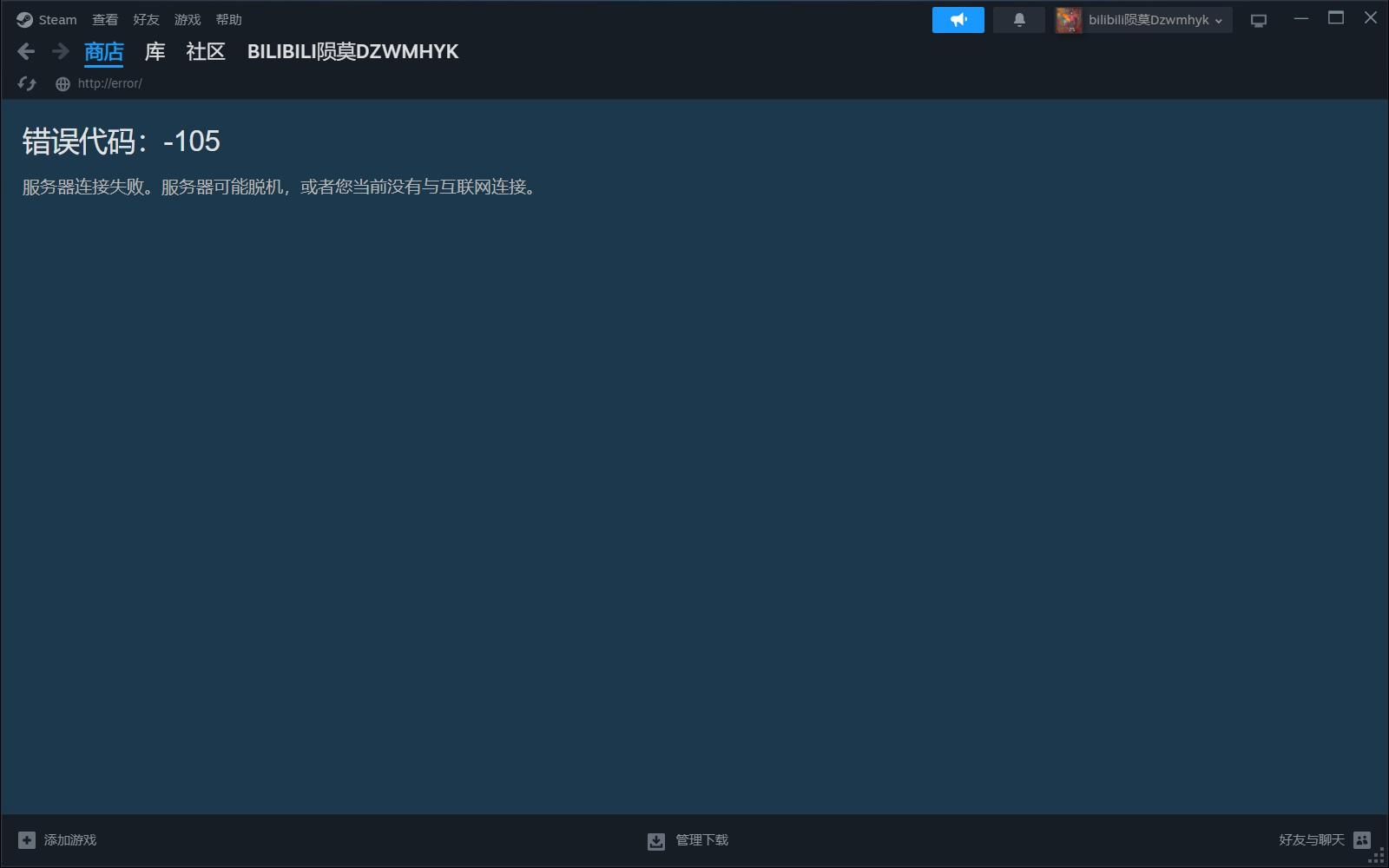This screenshot has height=868, width=1389.
Task: Click the back navigation arrow
Action: (26, 52)
